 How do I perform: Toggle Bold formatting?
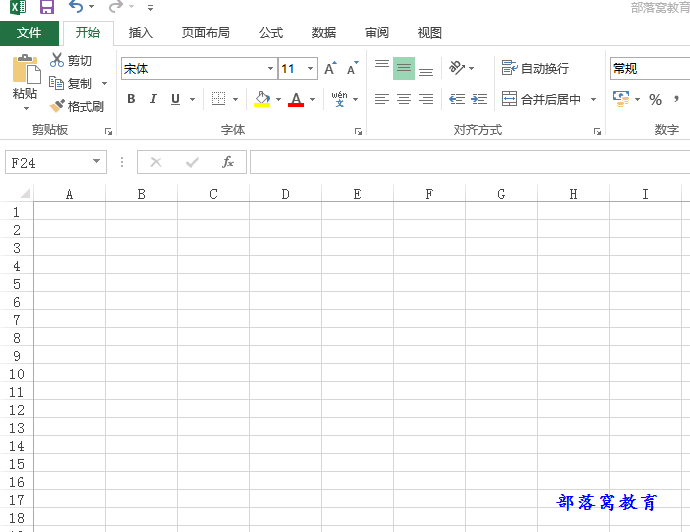(x=131, y=99)
